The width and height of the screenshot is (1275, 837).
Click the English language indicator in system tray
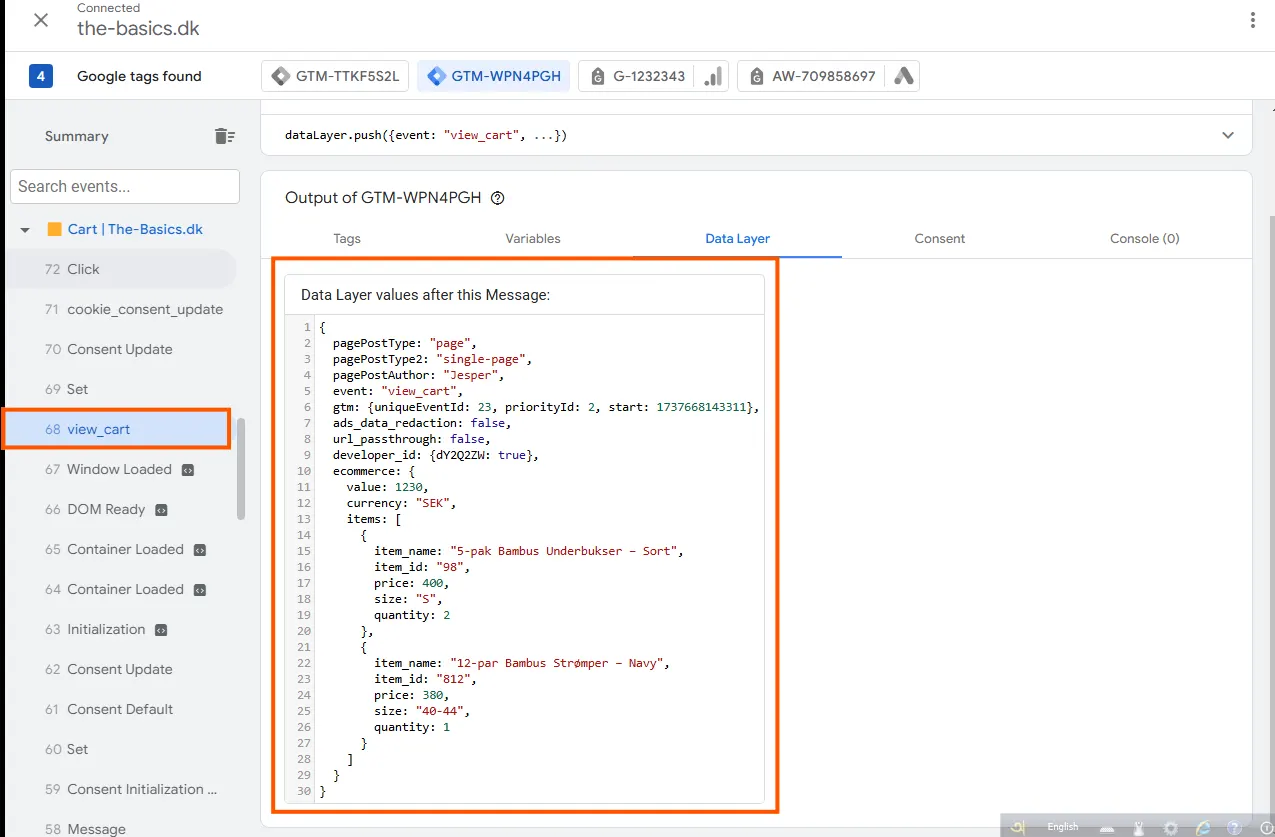1062,827
